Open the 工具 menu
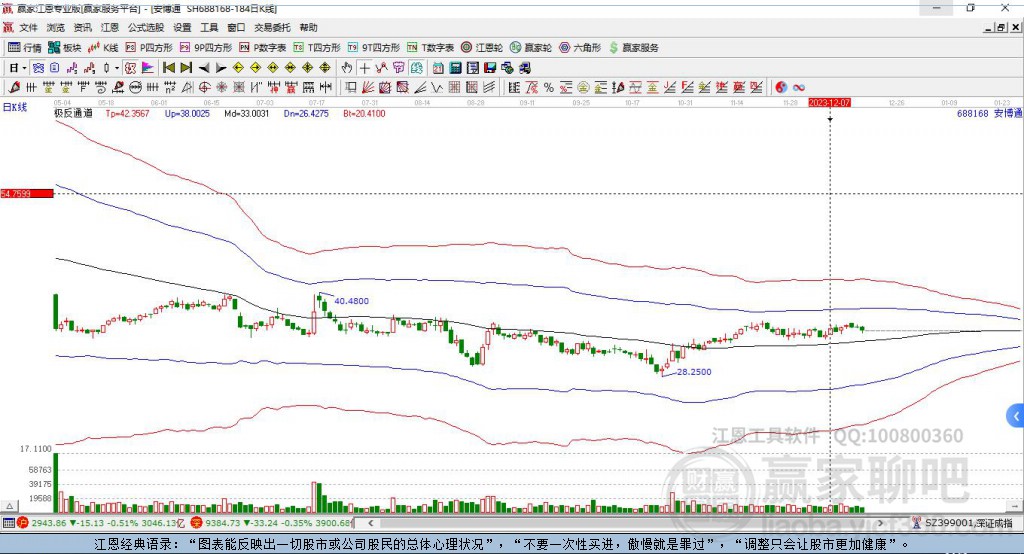This screenshot has height=554, width=1024. tap(209, 27)
